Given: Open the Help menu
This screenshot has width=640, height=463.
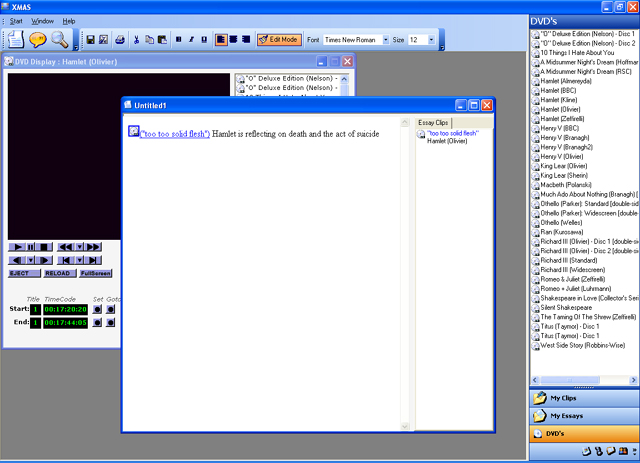Looking at the screenshot, I should (69, 21).
